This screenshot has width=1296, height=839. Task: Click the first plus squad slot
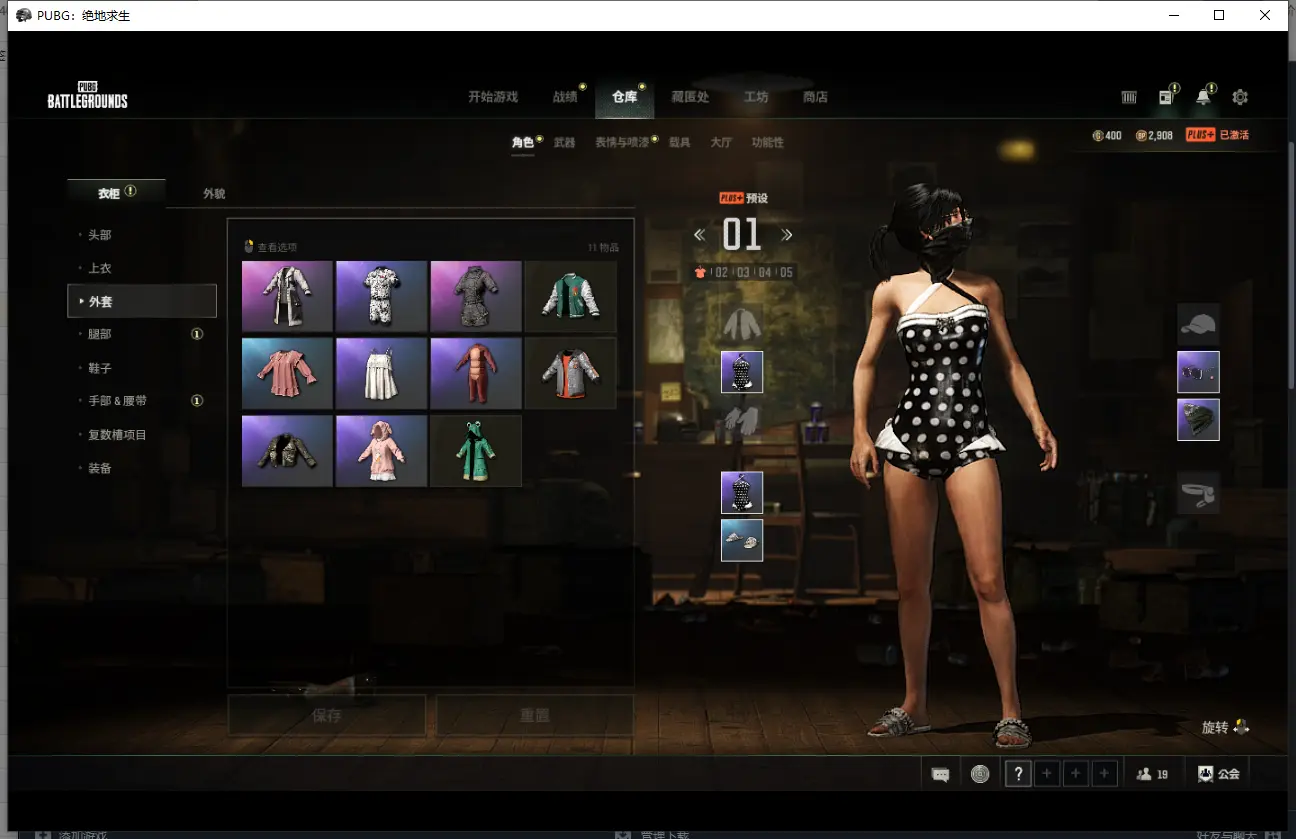(1047, 773)
